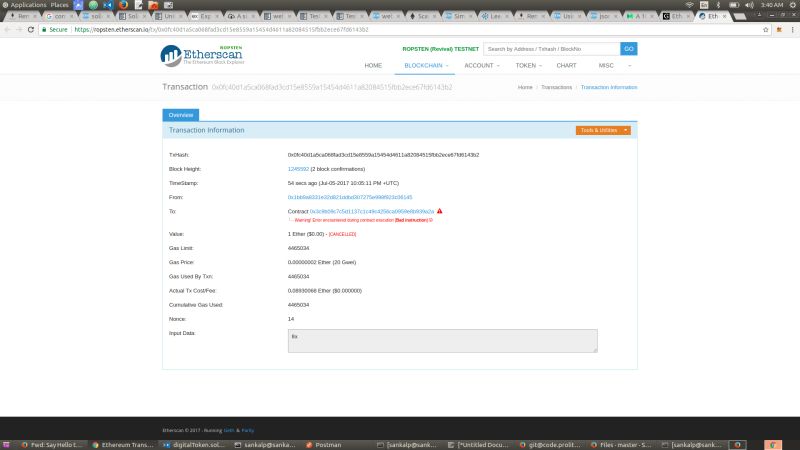This screenshot has height=450, width=800.
Task: Reload the page with the refresh icon
Action: [31, 30]
